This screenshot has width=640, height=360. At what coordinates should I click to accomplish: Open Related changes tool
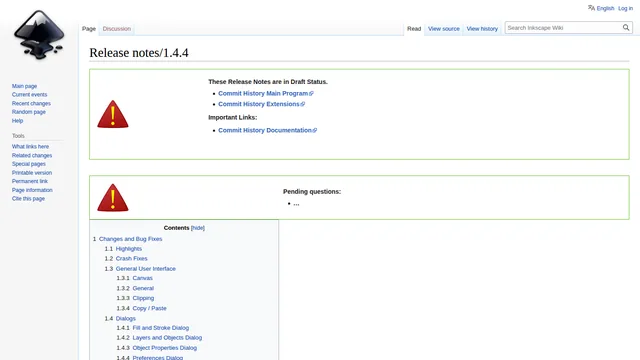[32, 156]
